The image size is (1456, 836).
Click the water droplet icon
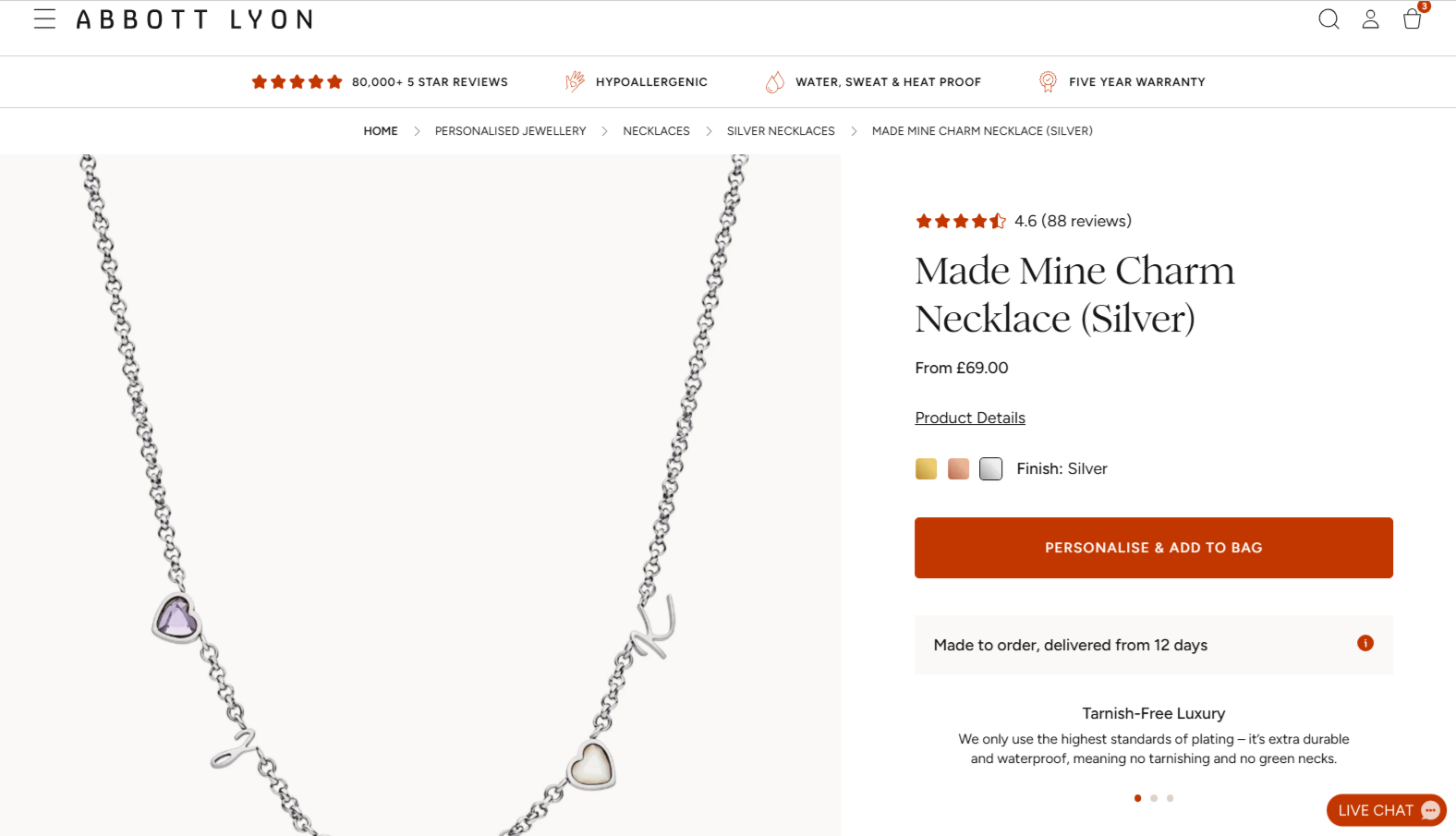click(x=774, y=82)
